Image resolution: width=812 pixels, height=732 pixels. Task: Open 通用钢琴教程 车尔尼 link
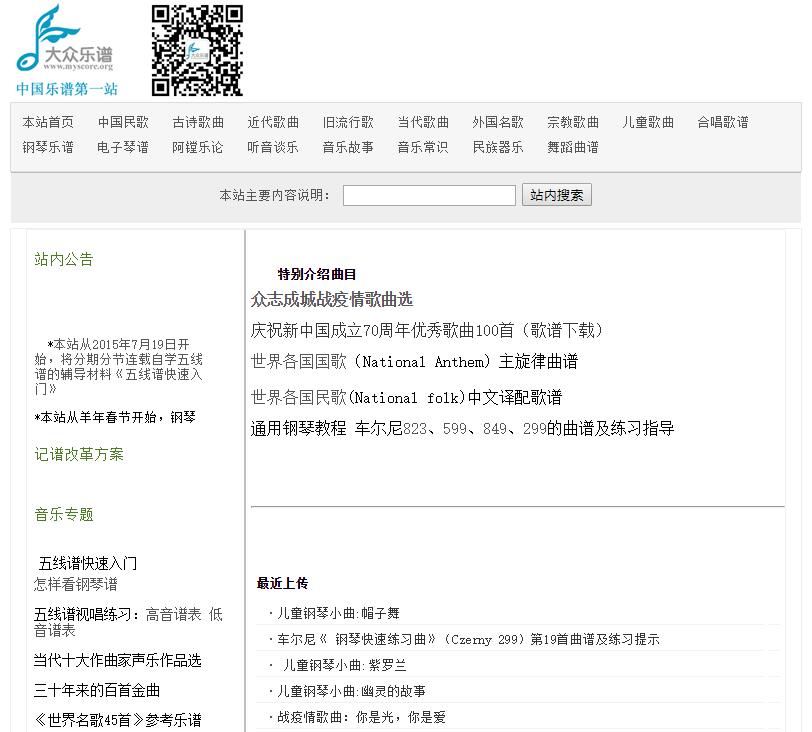click(462, 428)
